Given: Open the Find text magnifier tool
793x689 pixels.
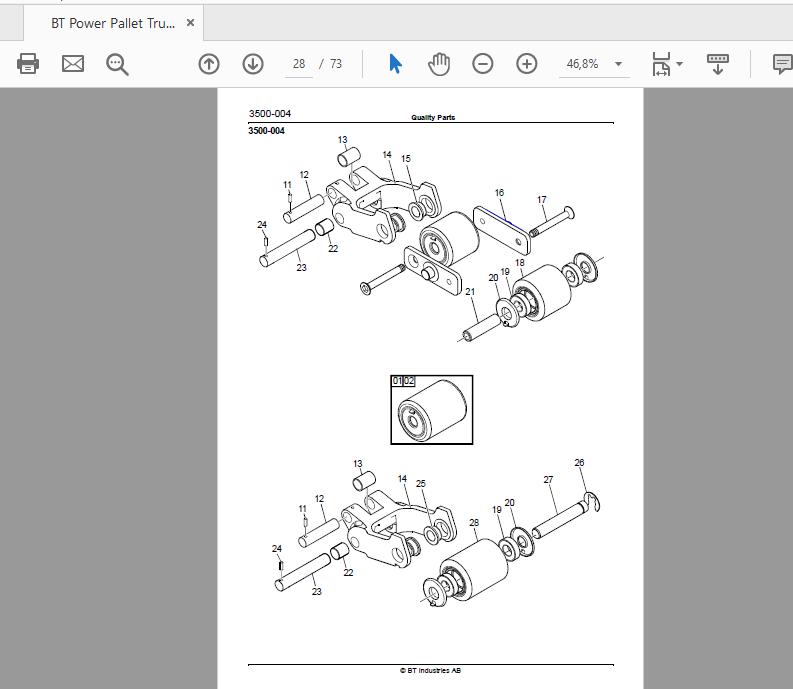Looking at the screenshot, I should tap(117, 64).
